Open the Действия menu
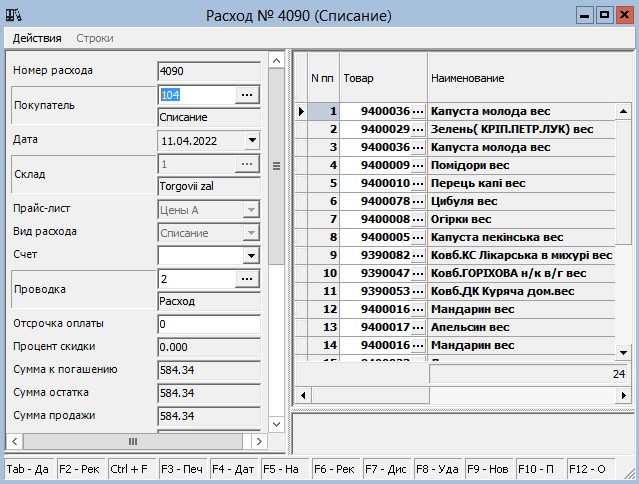Screen dimensions: 639x484 (x=37, y=38)
